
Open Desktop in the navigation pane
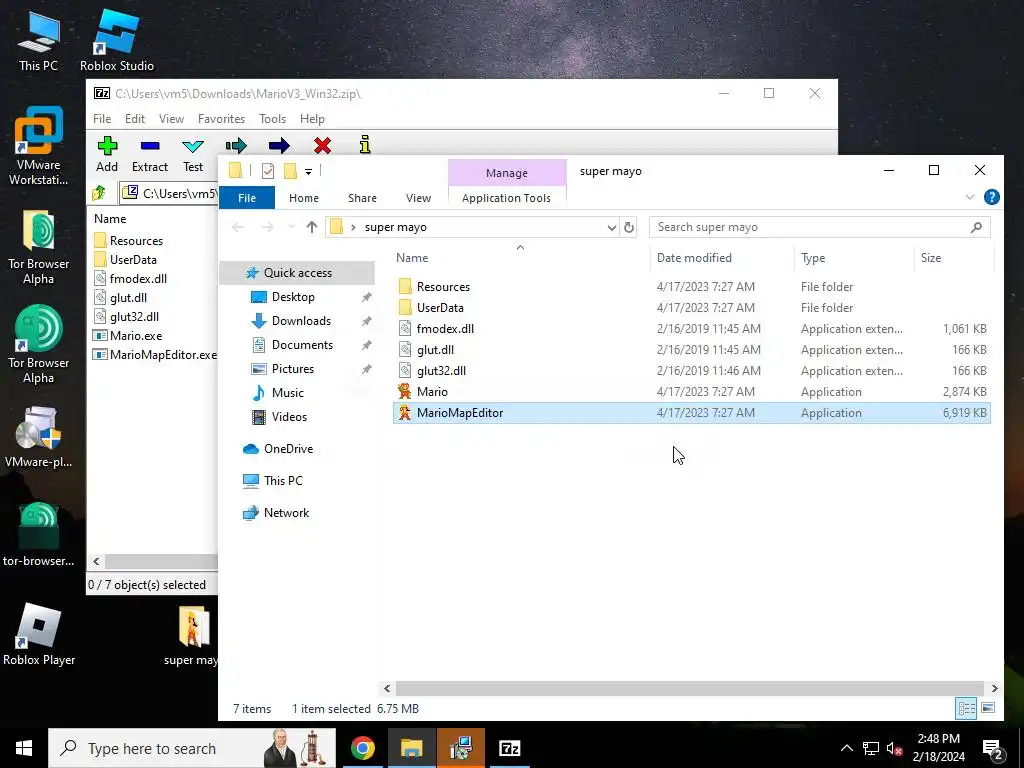[293, 296]
